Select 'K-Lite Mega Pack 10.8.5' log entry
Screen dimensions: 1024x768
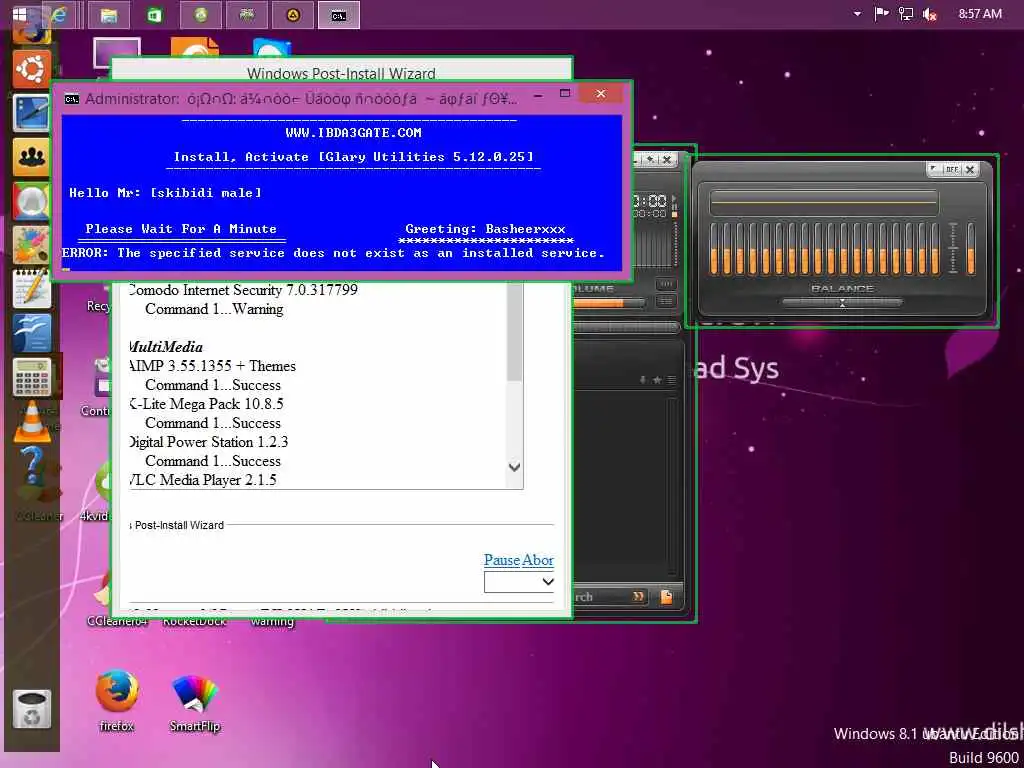coord(206,404)
